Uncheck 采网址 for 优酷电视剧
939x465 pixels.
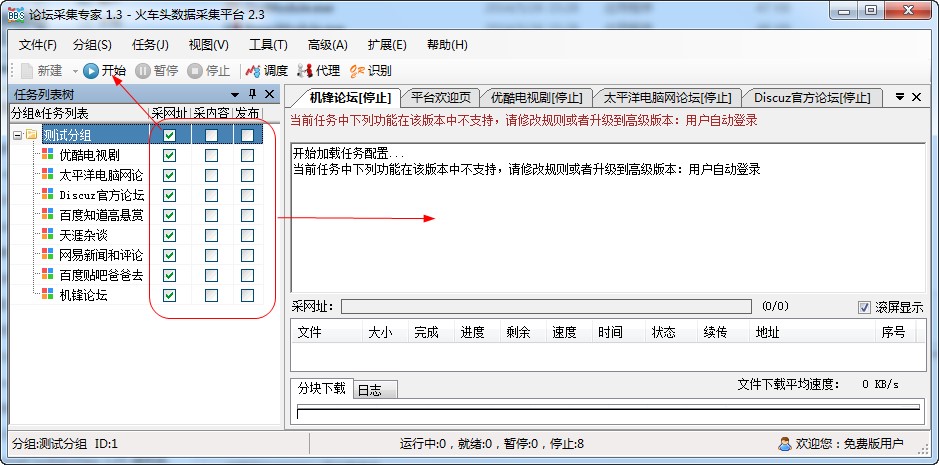coord(169,155)
